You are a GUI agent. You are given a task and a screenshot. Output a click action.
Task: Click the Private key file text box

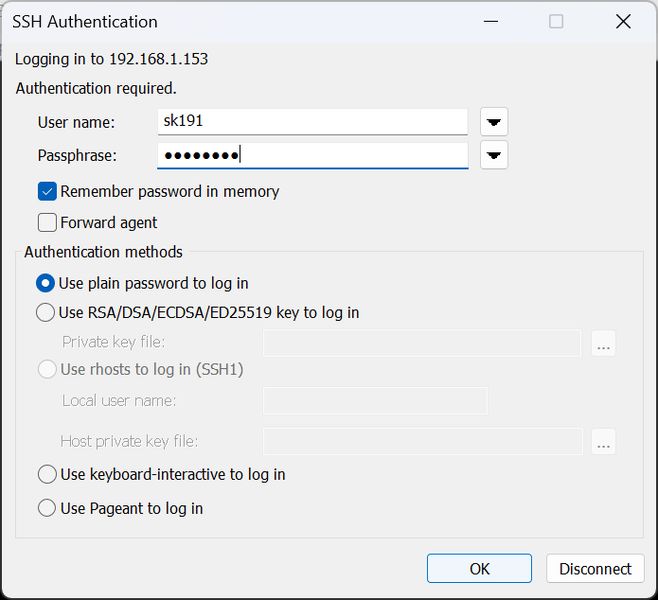[x=422, y=343]
